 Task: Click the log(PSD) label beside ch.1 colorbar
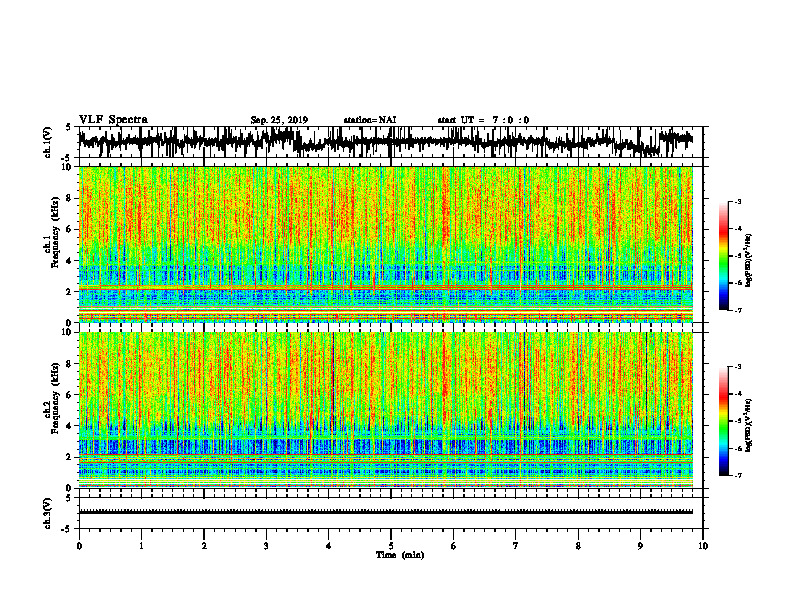click(748, 261)
